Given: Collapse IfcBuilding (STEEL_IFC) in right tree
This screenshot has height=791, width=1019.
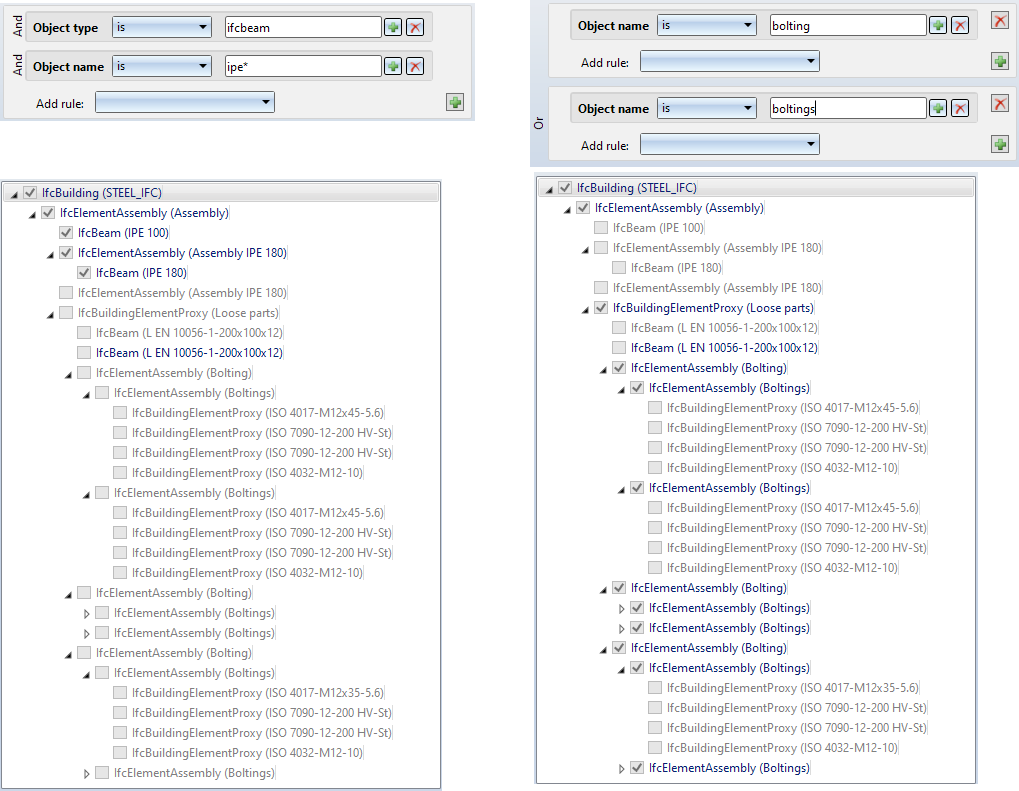Looking at the screenshot, I should 549,188.
